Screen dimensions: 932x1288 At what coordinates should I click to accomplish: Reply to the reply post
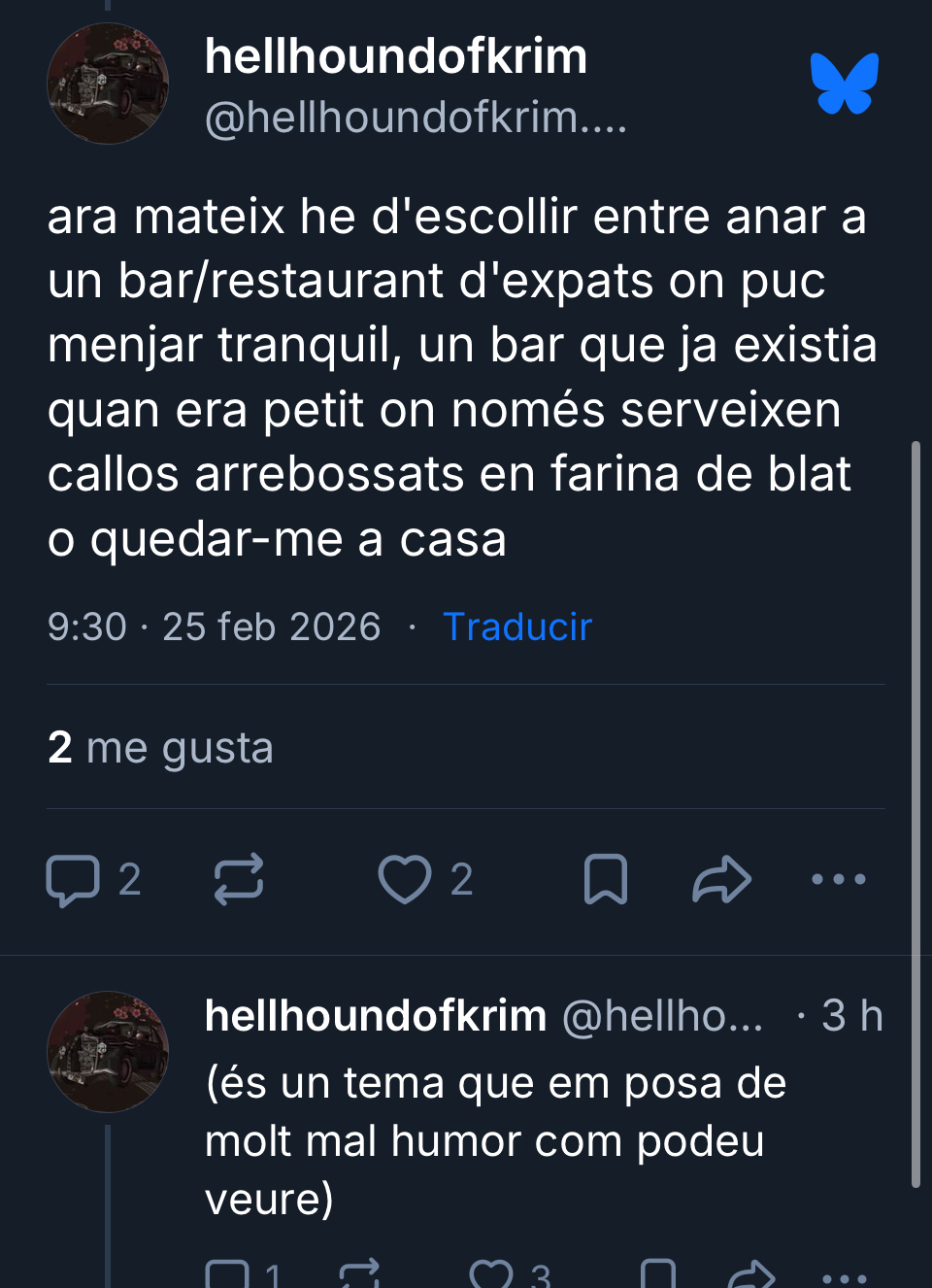coord(244,1273)
